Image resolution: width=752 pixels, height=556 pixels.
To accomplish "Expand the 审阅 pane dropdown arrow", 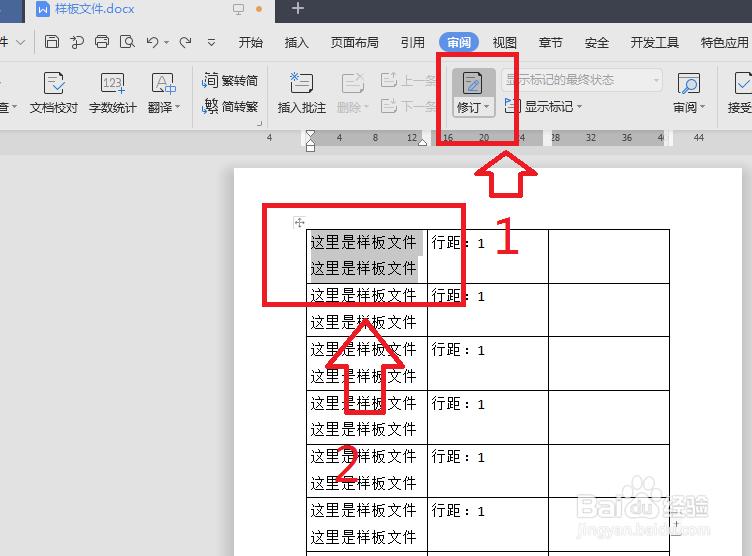I will click(x=703, y=107).
